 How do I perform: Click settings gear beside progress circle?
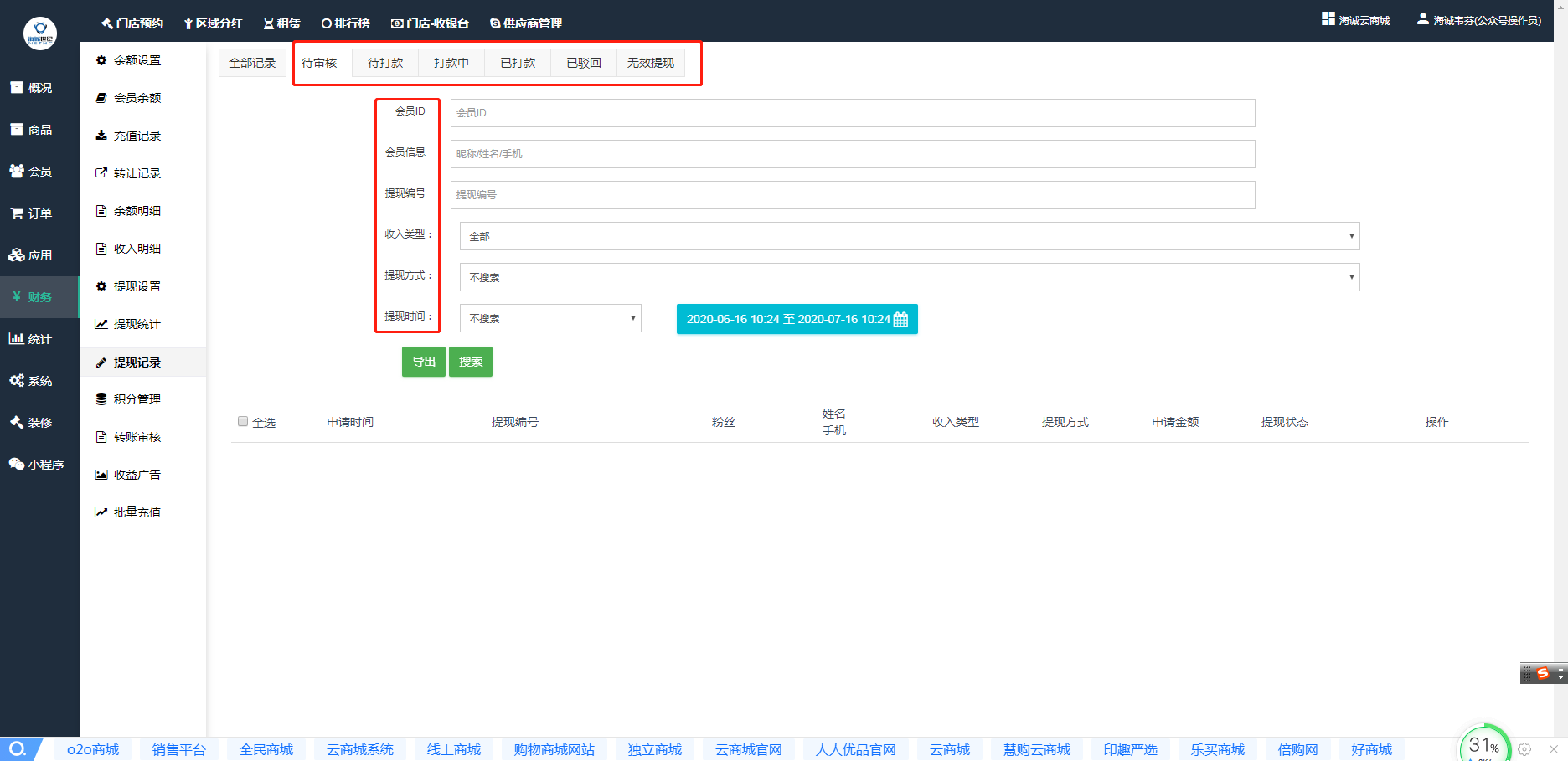(x=1524, y=749)
